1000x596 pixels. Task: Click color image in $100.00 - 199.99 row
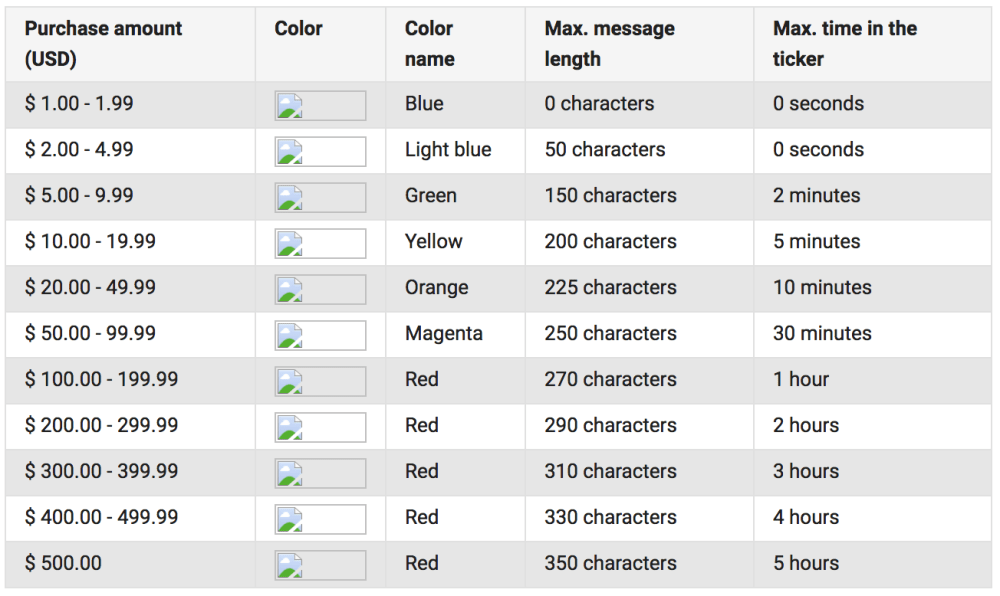click(320, 381)
